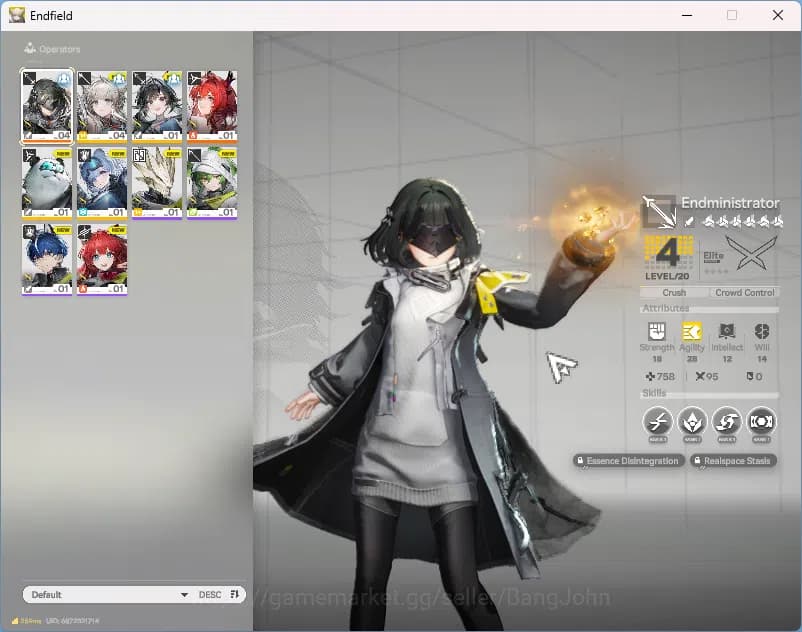Toggle the DESC sort order
802x632 pixels.
(210, 595)
